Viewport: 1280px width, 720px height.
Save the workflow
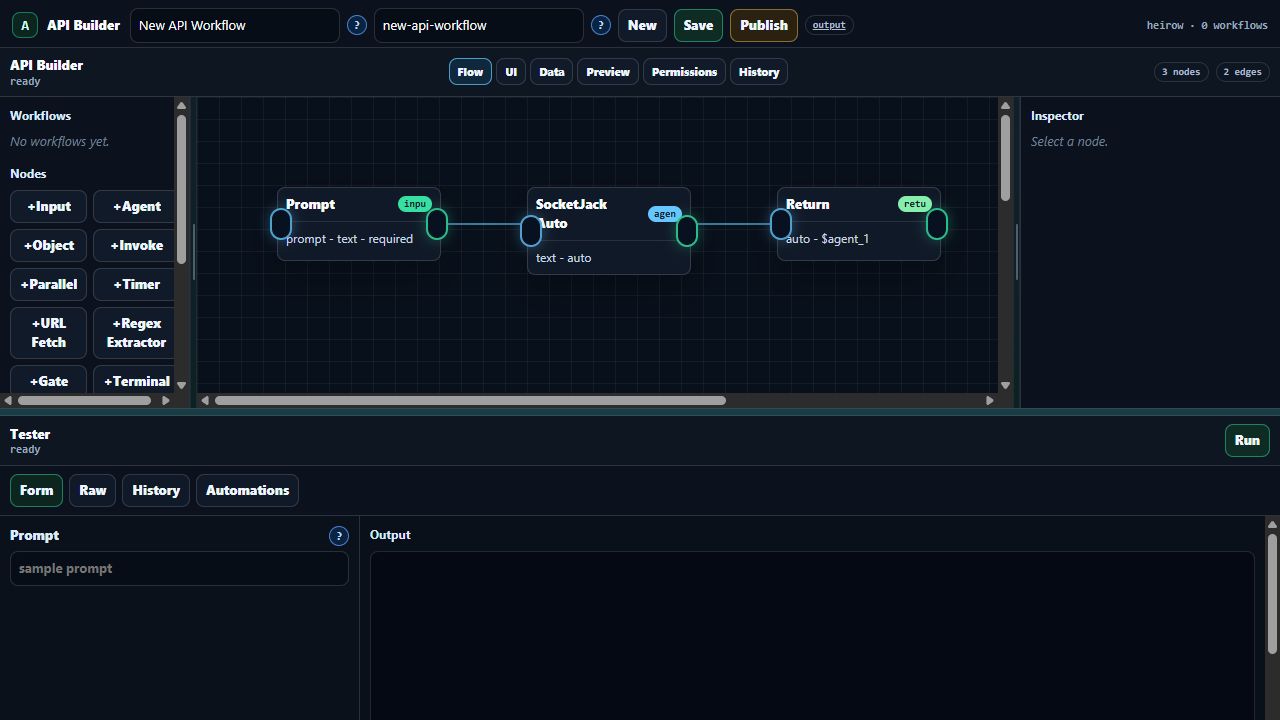click(698, 25)
